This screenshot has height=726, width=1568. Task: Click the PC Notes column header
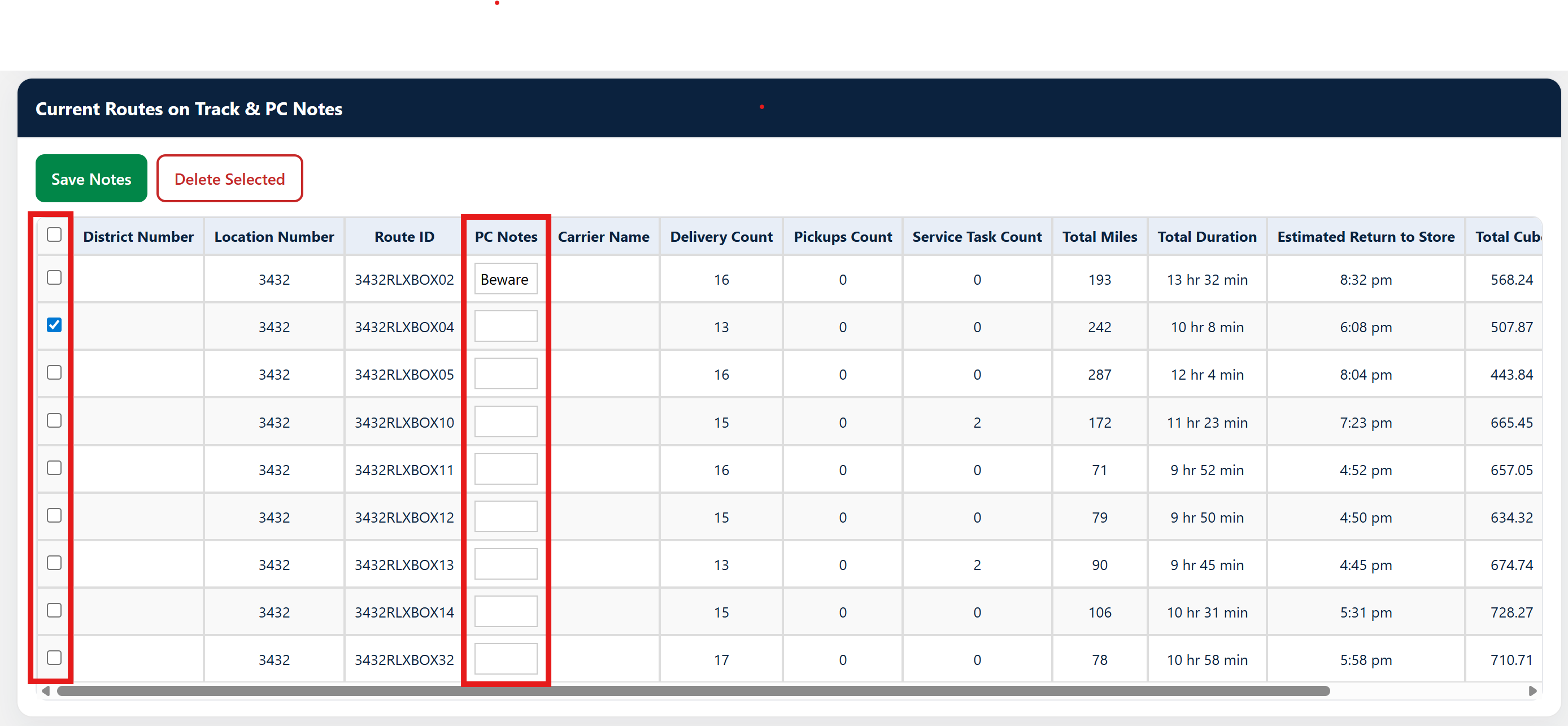[x=505, y=237]
